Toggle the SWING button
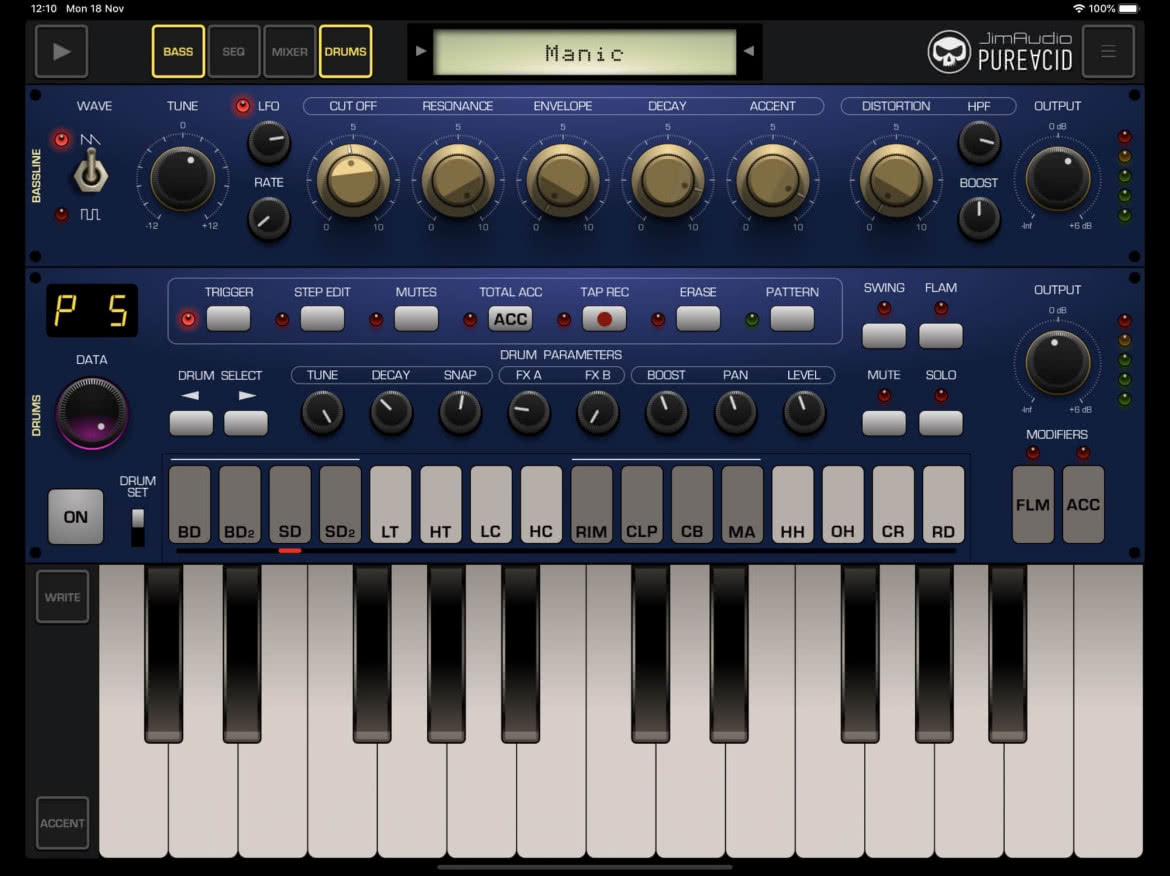The image size is (1170, 876). tap(884, 336)
